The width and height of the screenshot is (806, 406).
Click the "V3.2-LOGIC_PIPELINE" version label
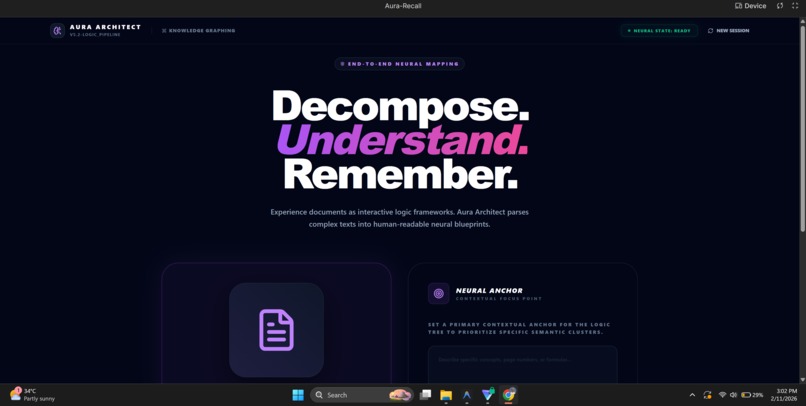[95, 35]
